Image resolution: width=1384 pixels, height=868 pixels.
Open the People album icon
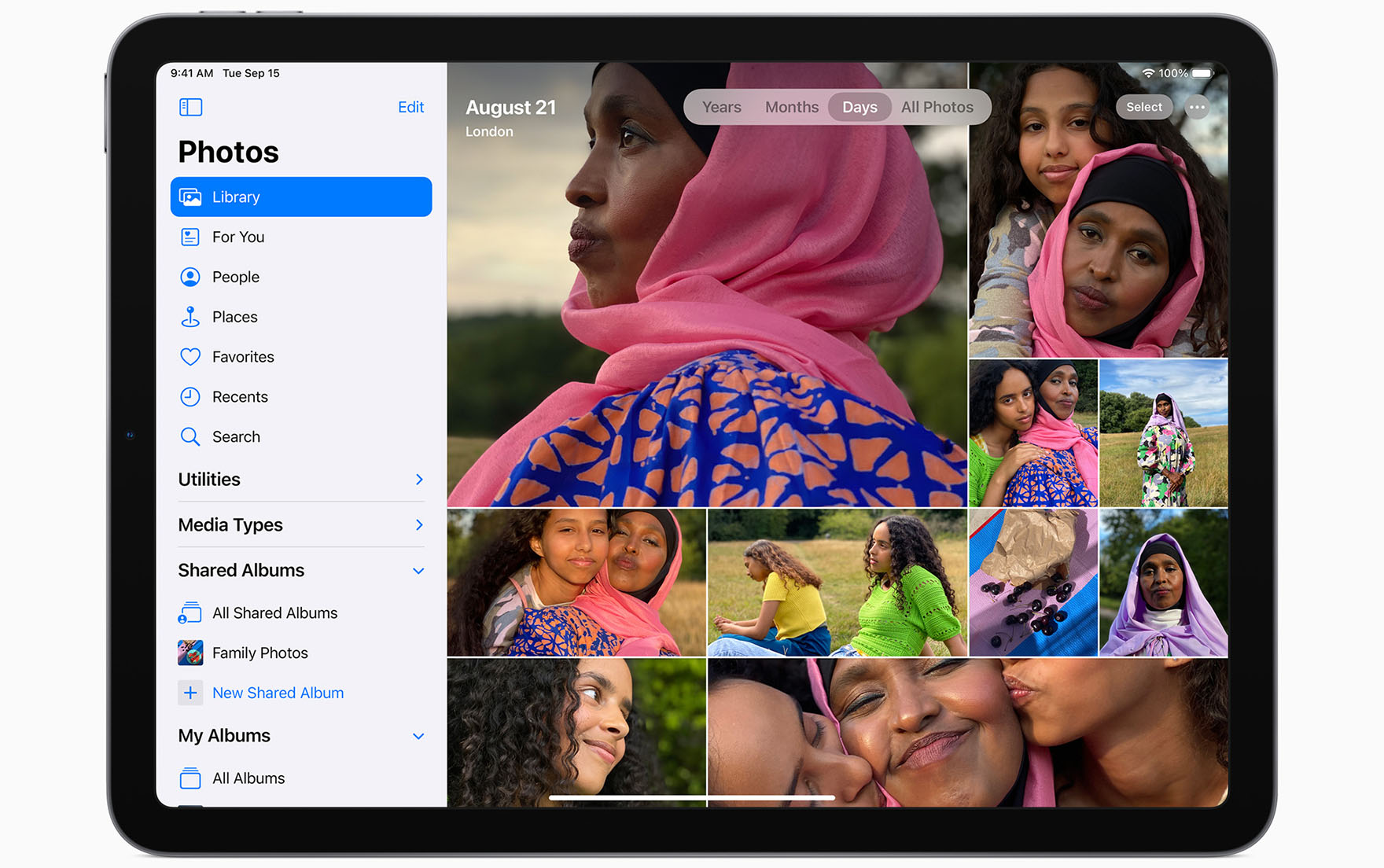coord(190,277)
